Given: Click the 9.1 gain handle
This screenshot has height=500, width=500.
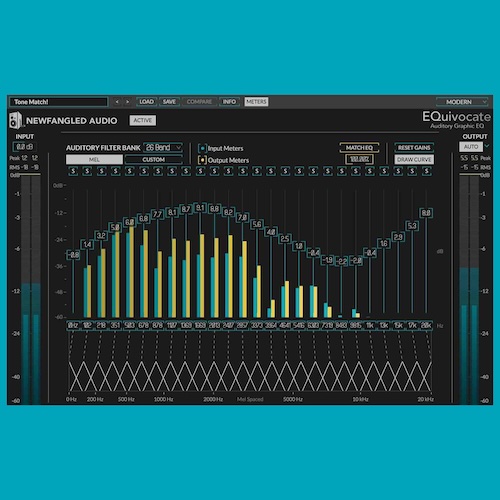Looking at the screenshot, I should 200,208.
